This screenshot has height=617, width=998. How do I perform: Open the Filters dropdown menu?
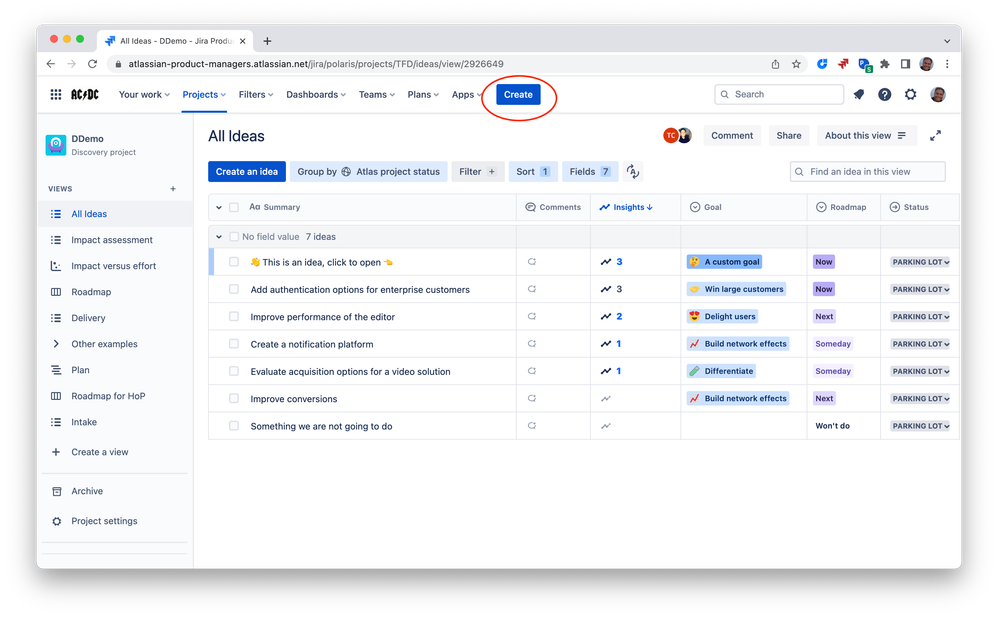[256, 94]
